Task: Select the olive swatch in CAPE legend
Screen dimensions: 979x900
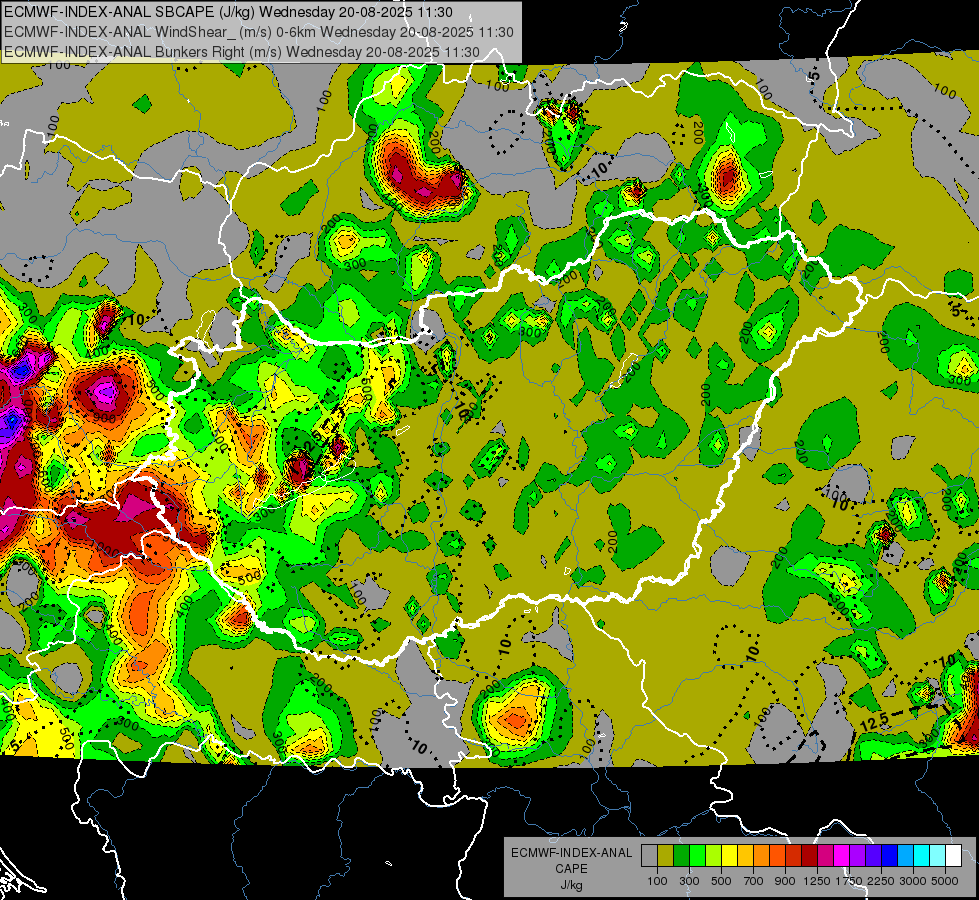Action: pos(666,856)
